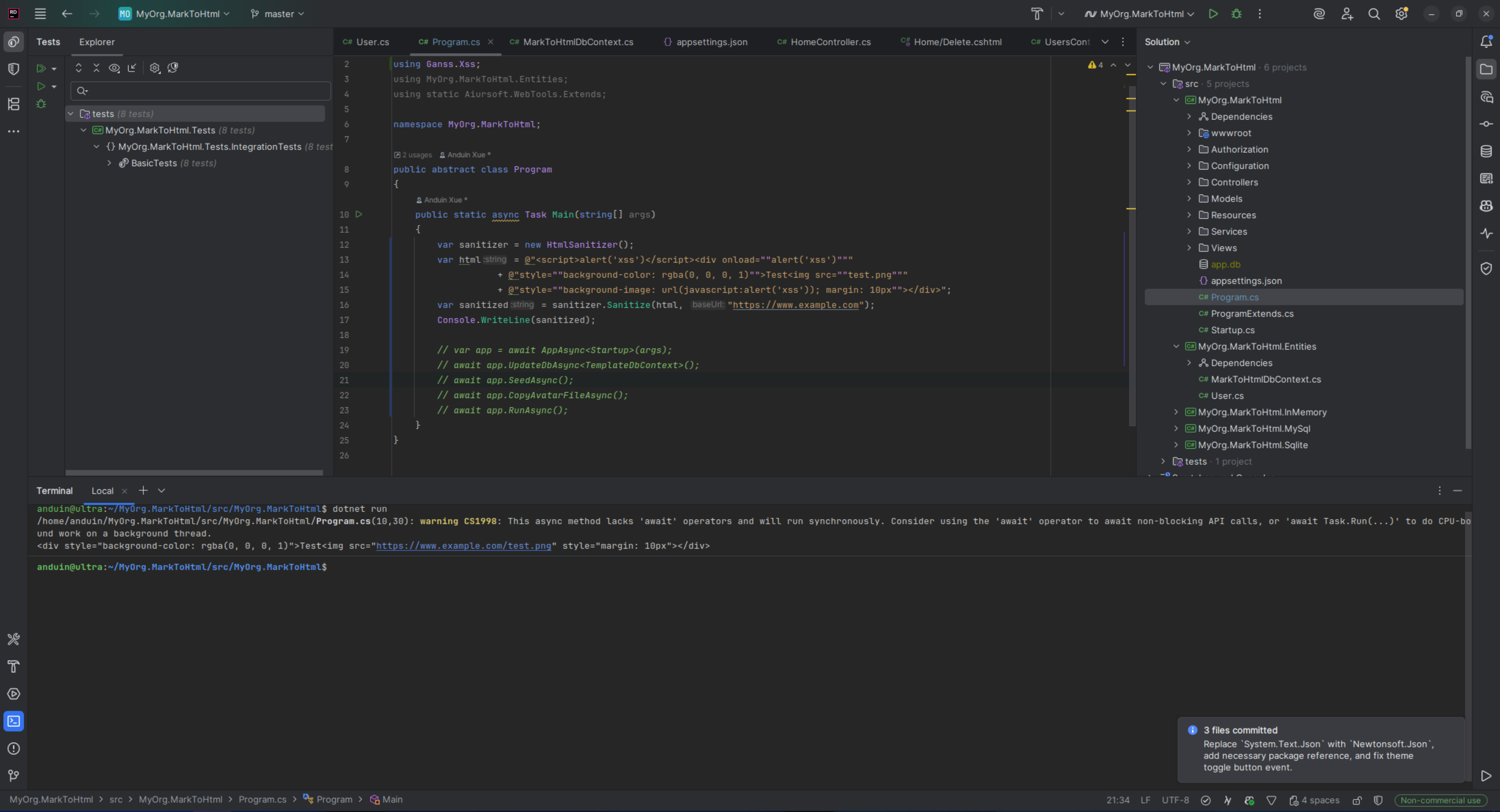Start debugging with the bug icon

1236,14
